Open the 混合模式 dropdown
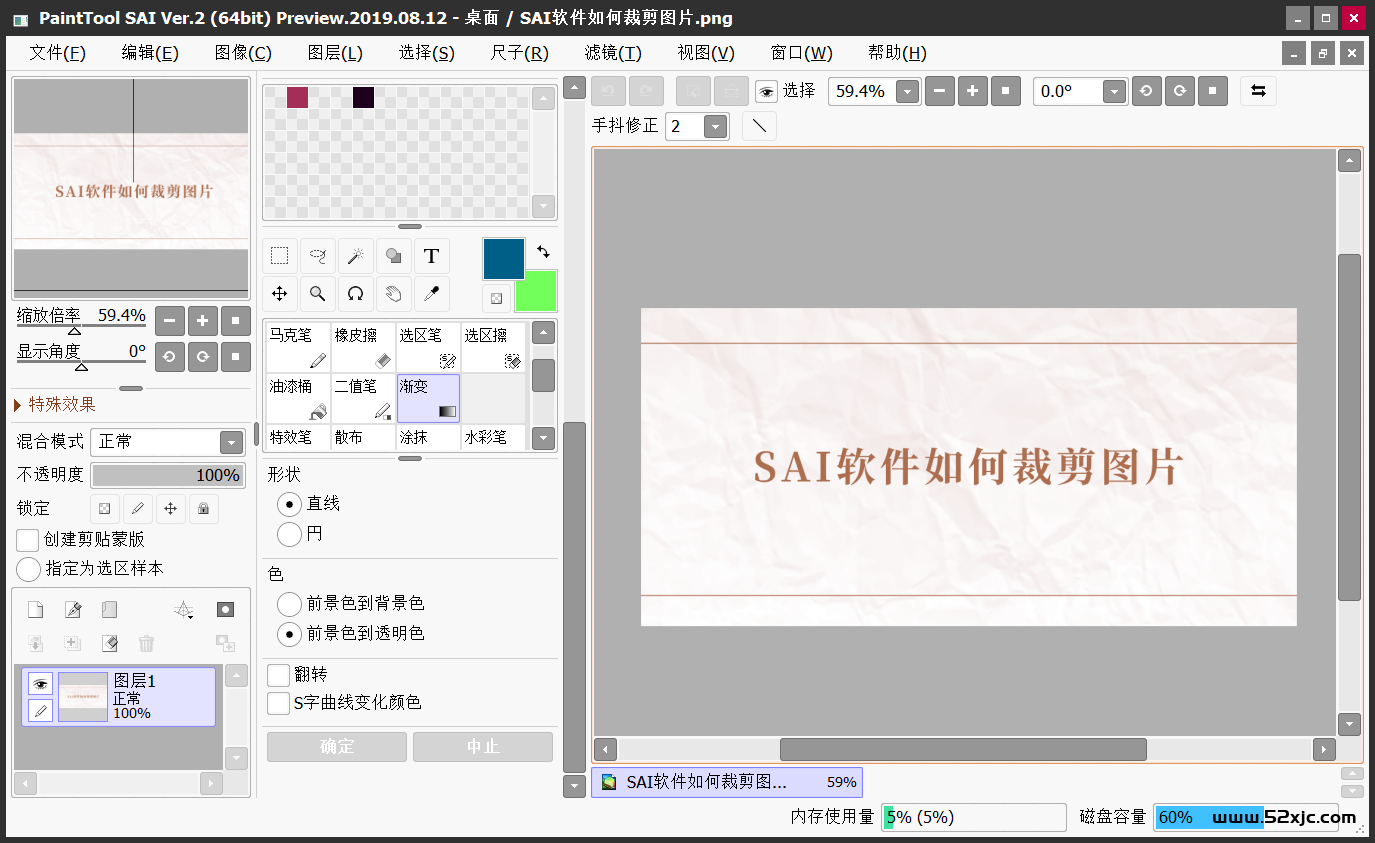This screenshot has width=1375, height=843. pos(231,442)
